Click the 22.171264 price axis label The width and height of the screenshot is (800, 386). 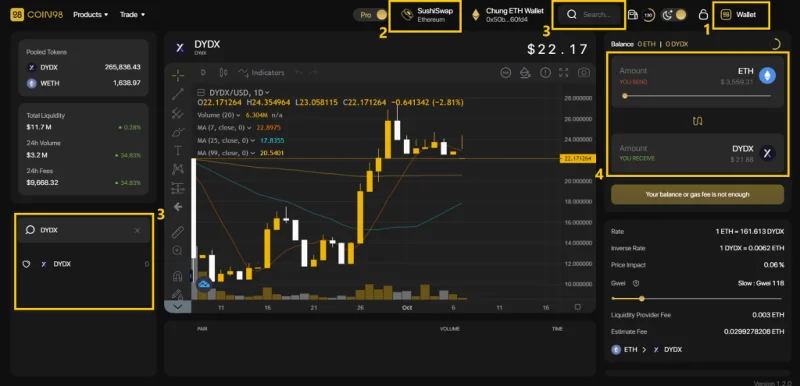(x=577, y=159)
